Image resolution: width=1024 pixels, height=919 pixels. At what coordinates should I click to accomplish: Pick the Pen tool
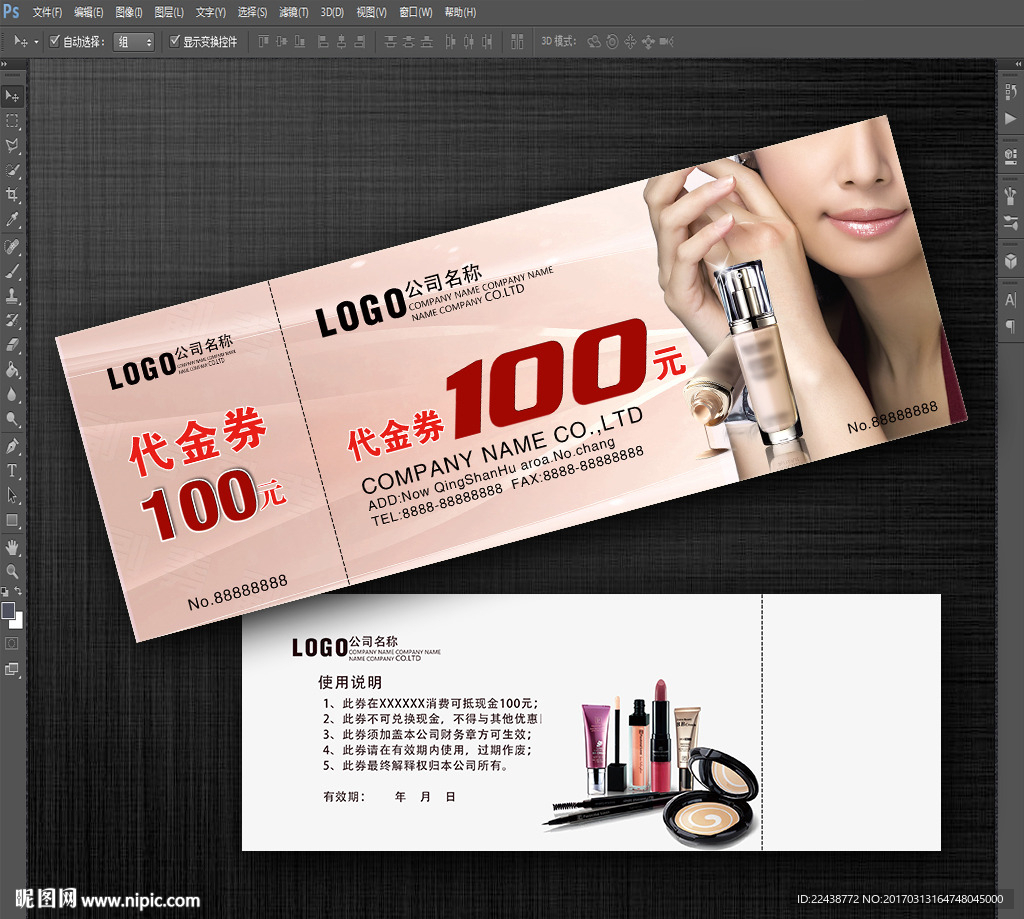tap(12, 447)
